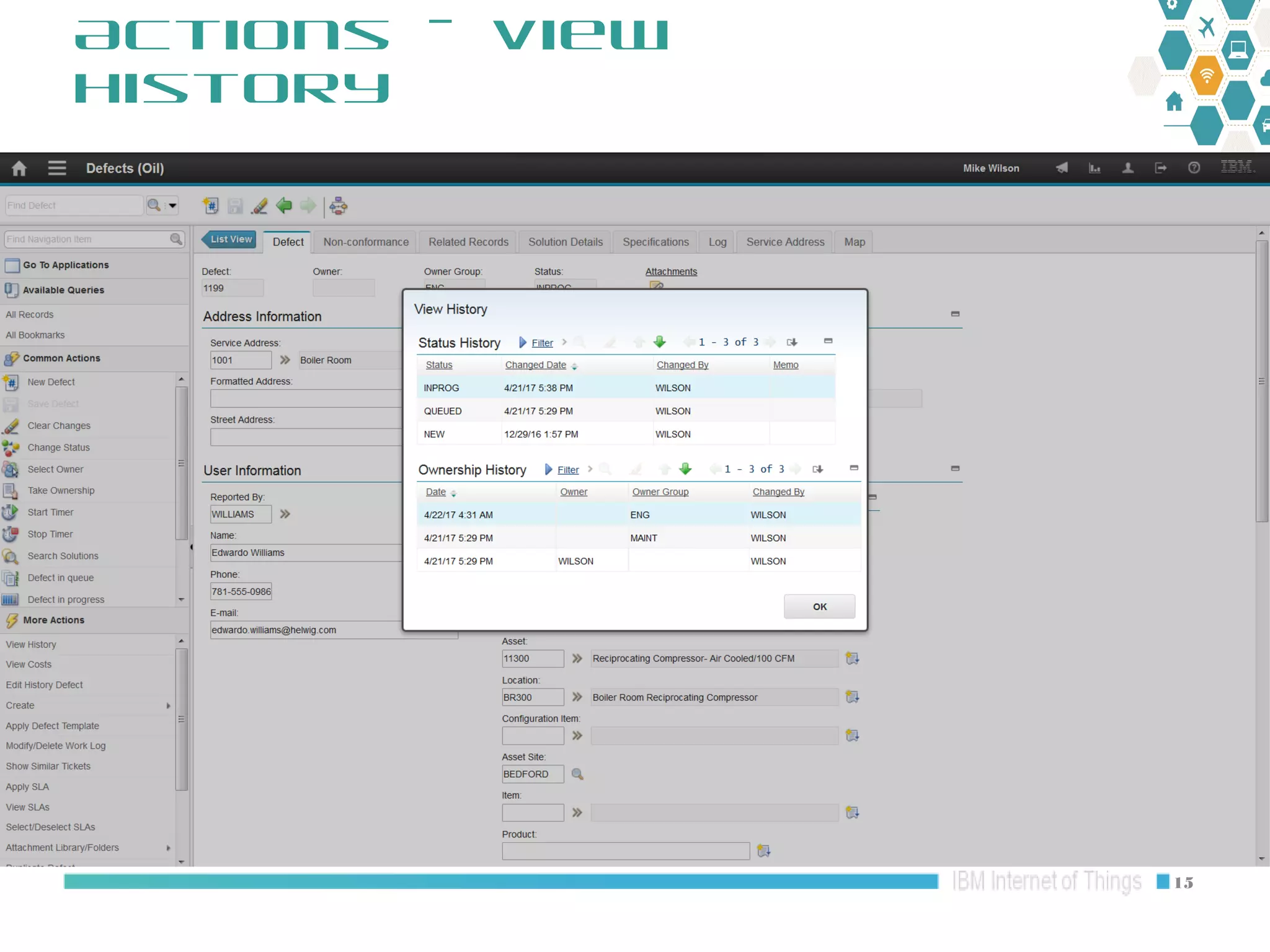Download the Status History table

[x=792, y=342]
